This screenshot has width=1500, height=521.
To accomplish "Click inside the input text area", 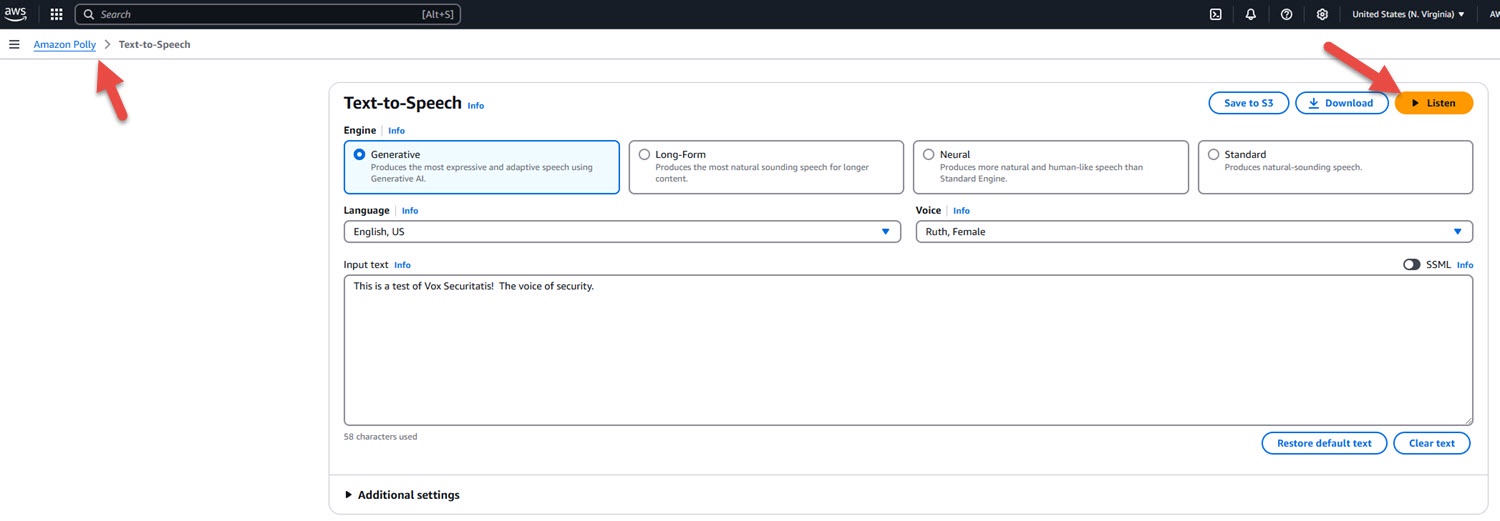I will click(908, 350).
